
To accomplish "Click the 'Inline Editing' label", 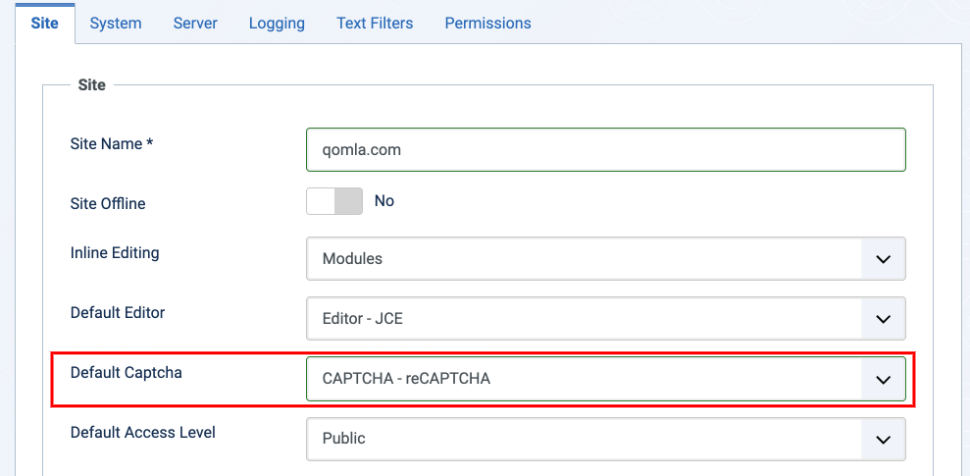I will point(114,253).
